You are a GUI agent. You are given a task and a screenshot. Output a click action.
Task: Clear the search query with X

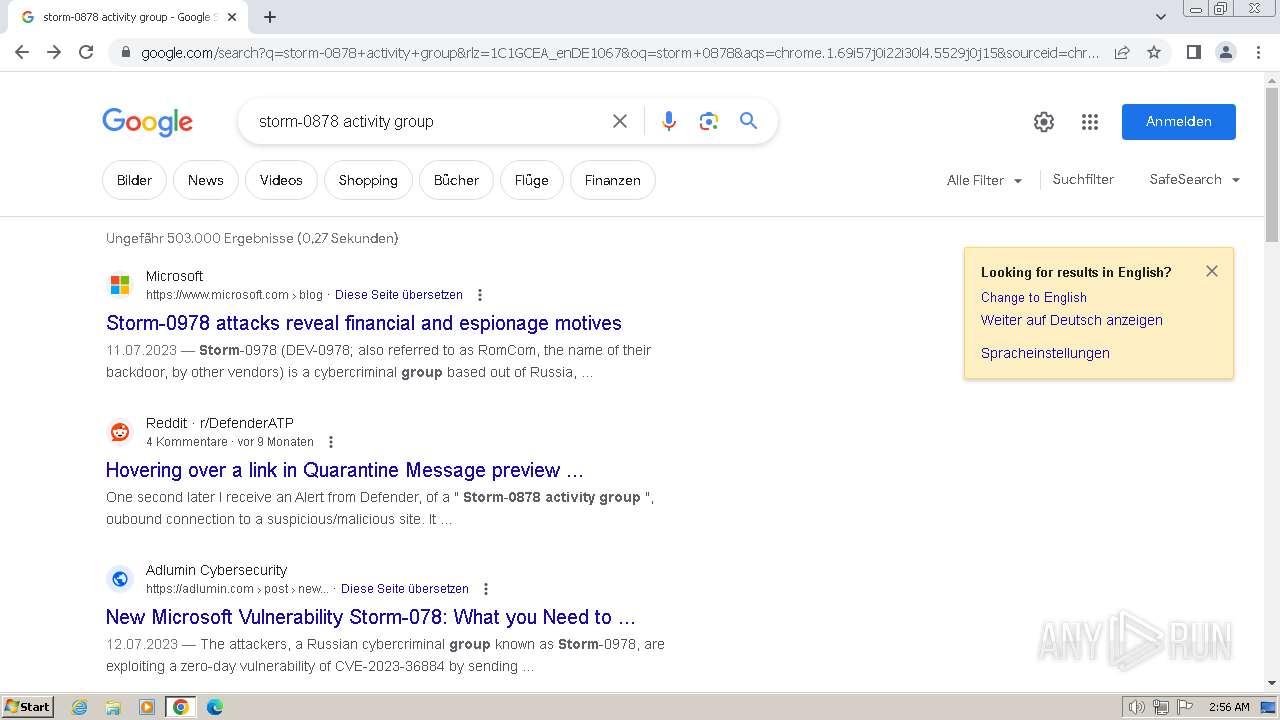[x=620, y=121]
